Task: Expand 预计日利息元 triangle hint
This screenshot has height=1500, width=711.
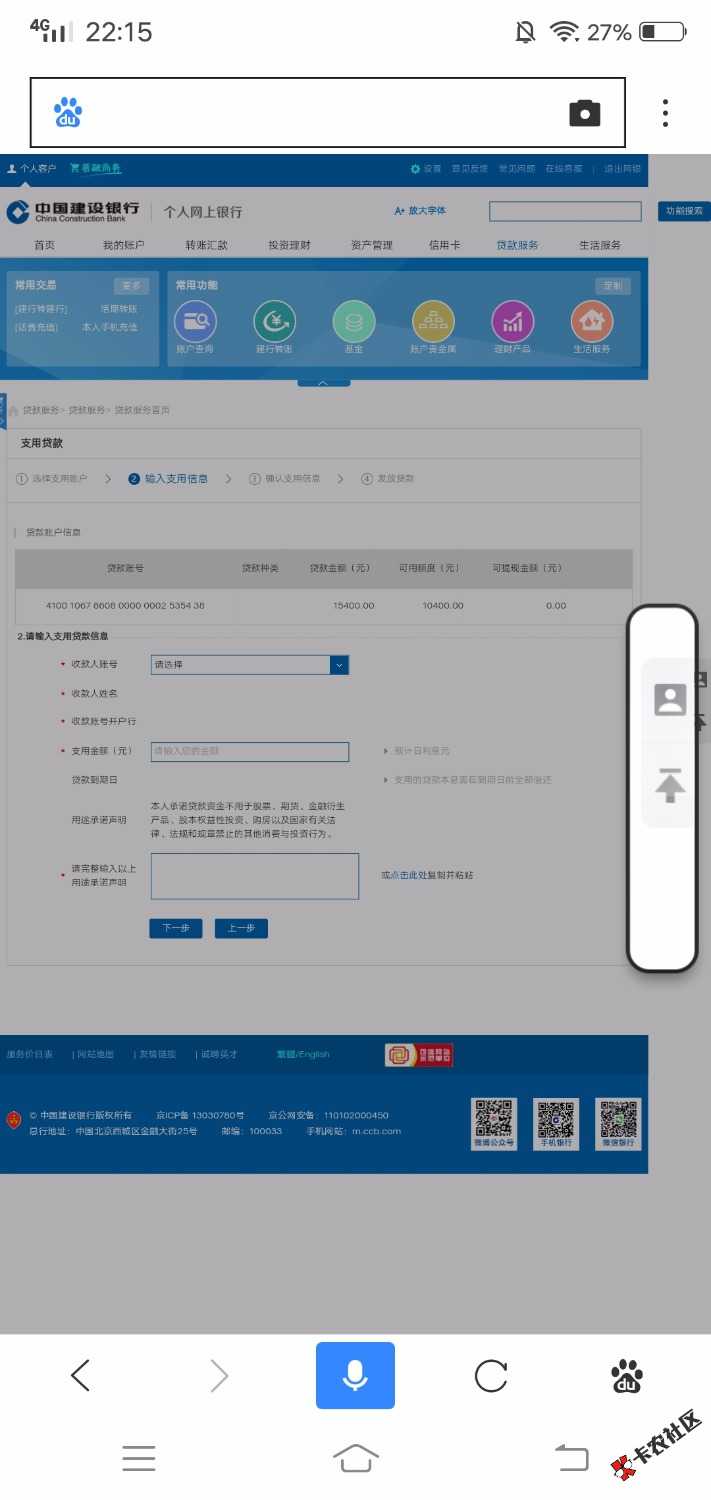Action: (386, 751)
